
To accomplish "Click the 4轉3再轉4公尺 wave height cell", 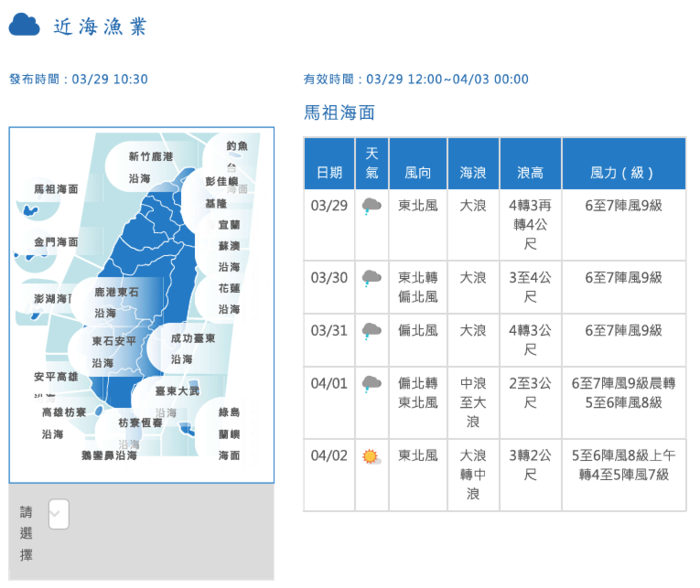I will click(x=530, y=225).
